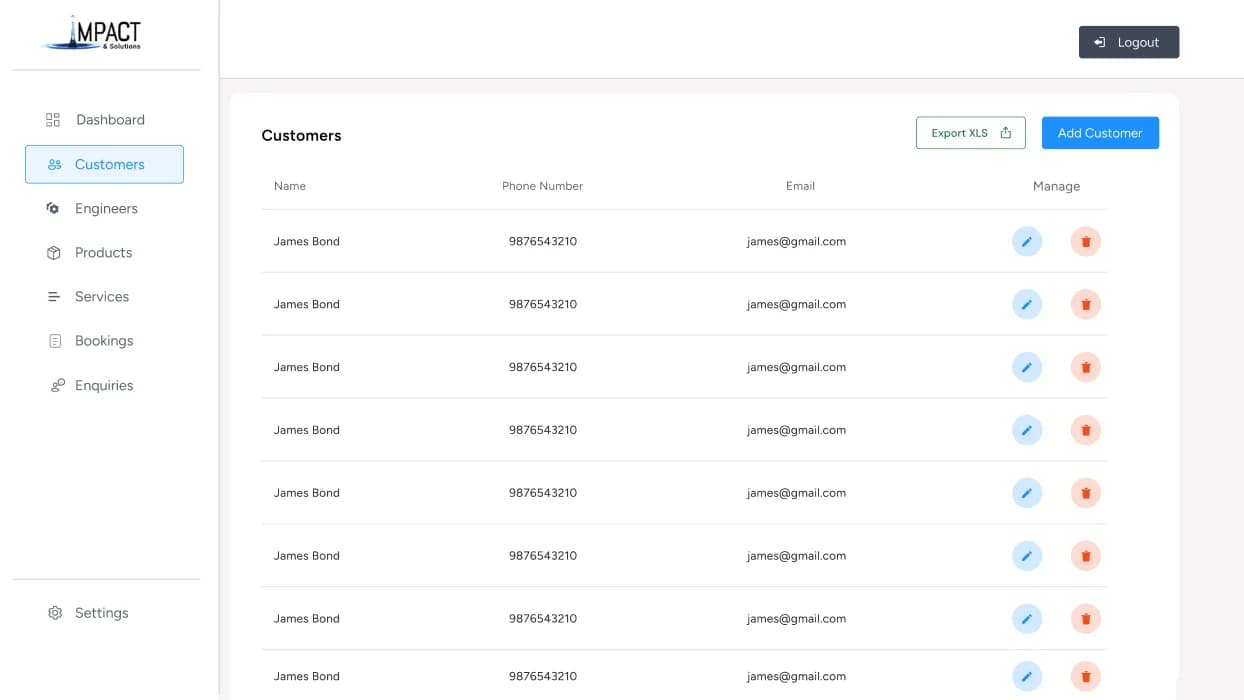This screenshot has height=700, width=1244.
Task: Click phone number 9876543210 in the fifth row
Action: tap(543, 493)
